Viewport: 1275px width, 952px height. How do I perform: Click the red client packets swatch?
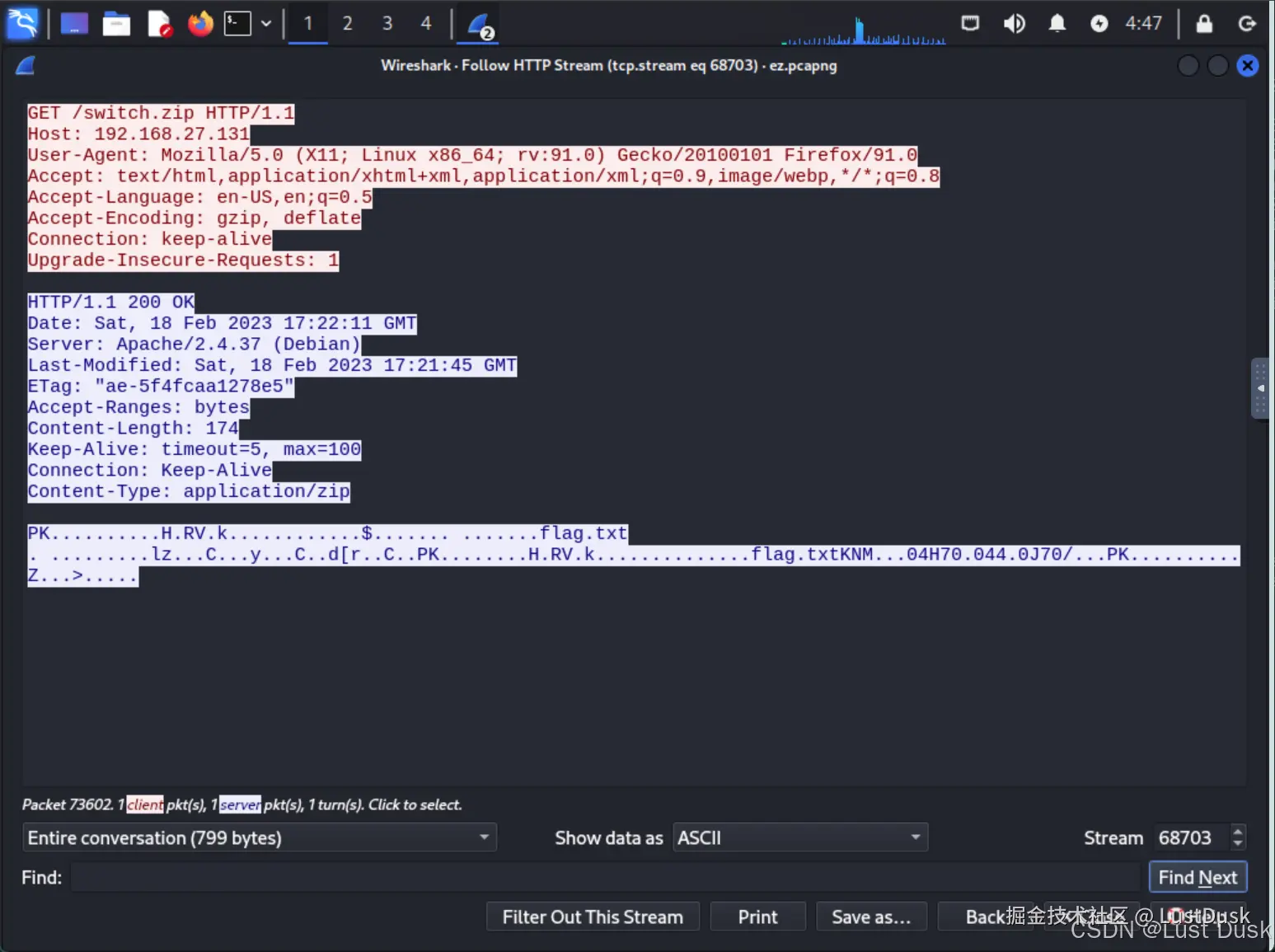click(145, 805)
